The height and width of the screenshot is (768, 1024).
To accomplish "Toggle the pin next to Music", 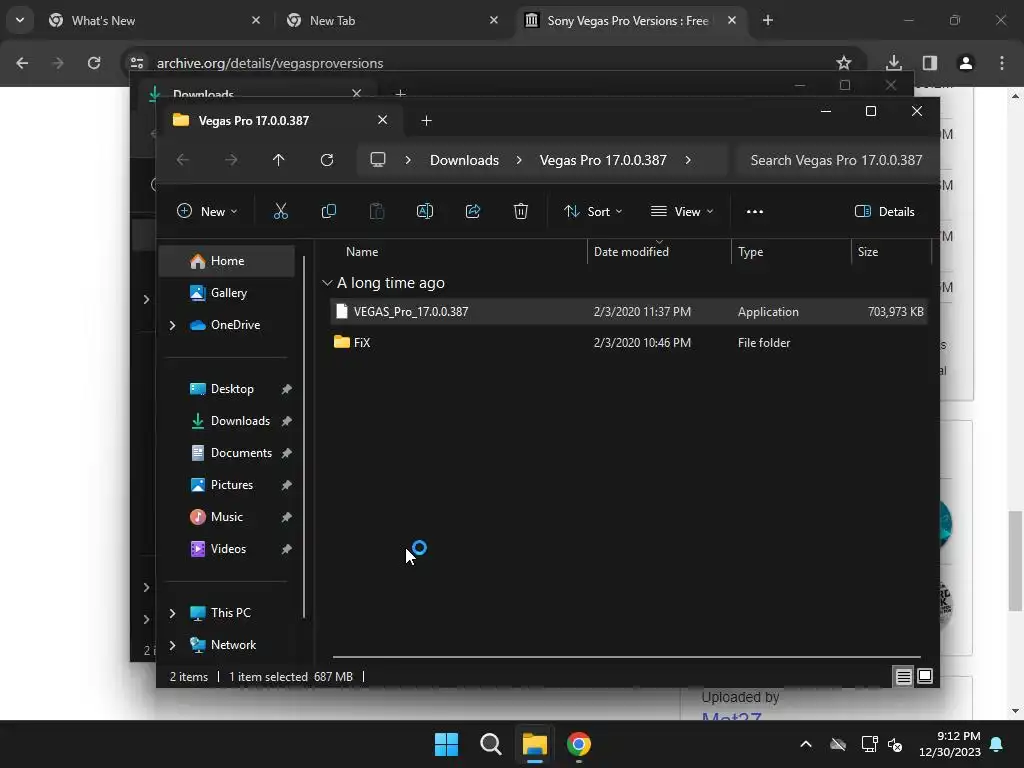I will pyautogui.click(x=286, y=517).
